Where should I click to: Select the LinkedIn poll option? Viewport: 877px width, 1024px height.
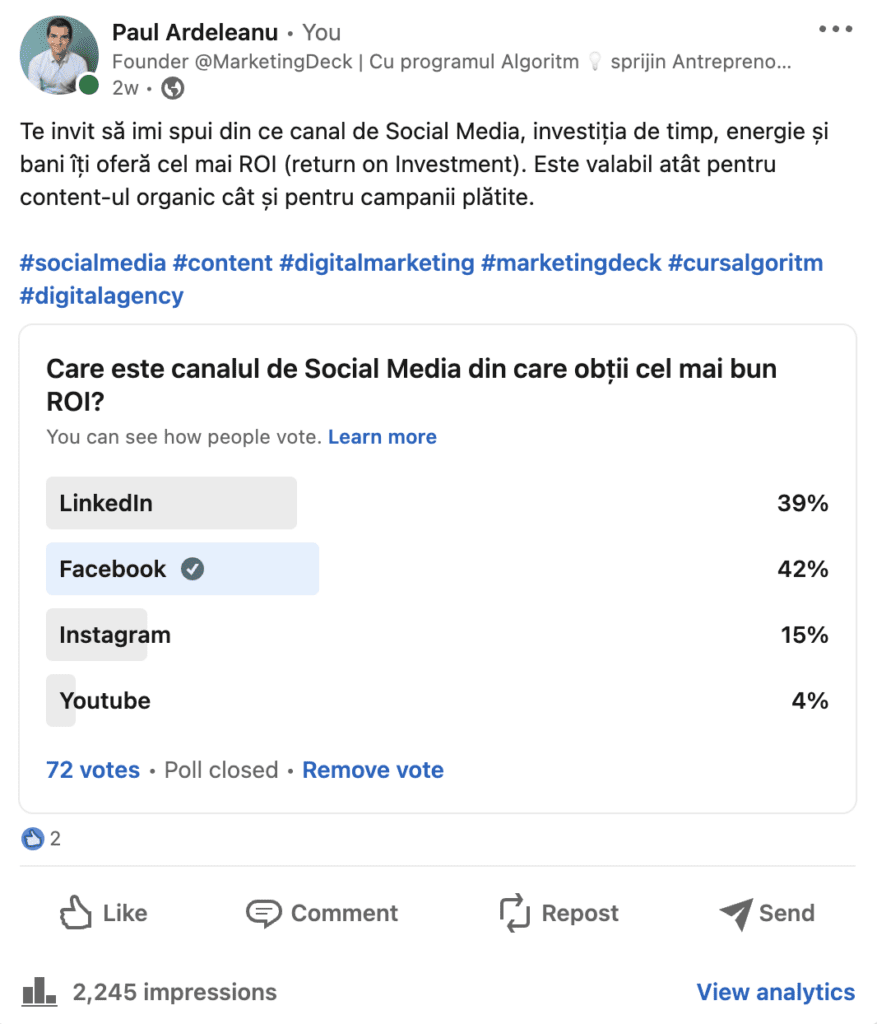point(437,503)
